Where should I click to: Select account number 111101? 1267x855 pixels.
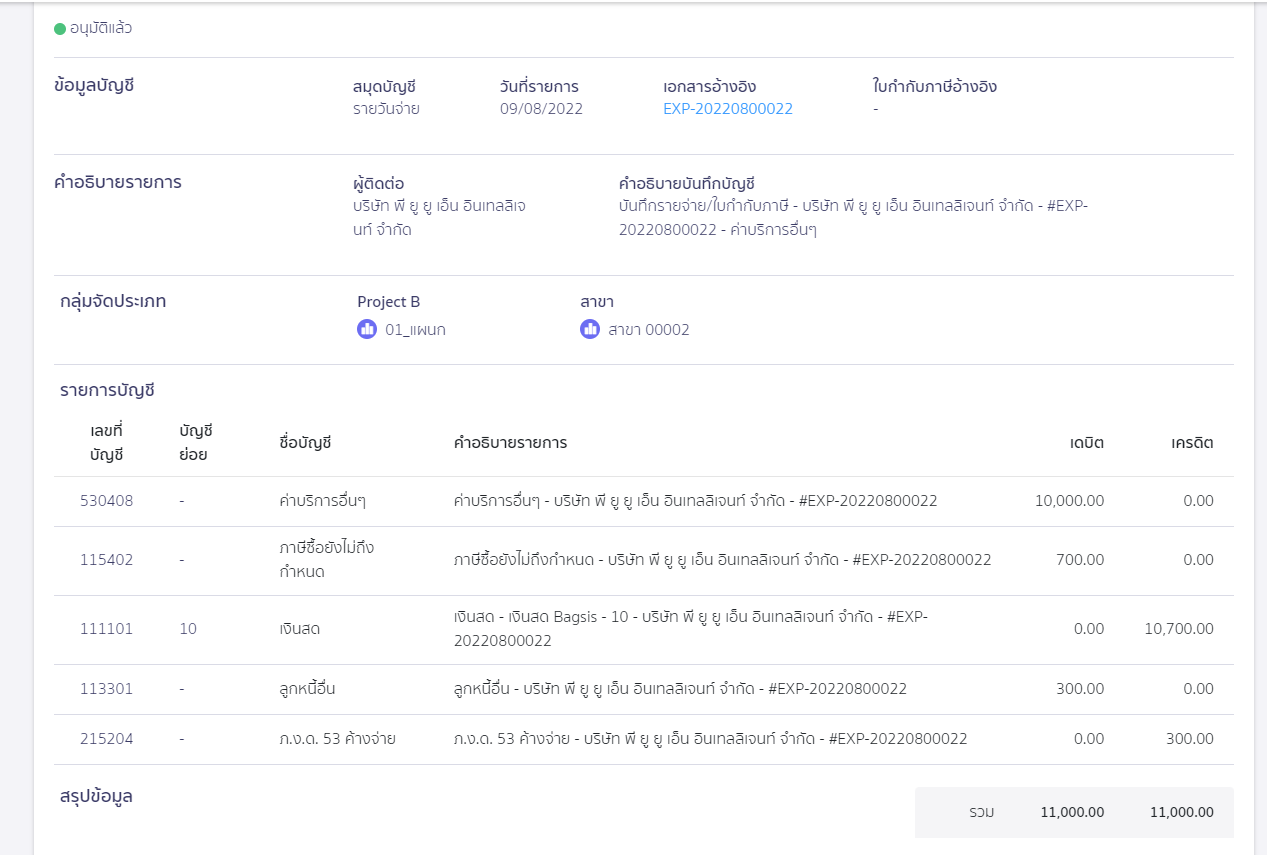pos(106,629)
